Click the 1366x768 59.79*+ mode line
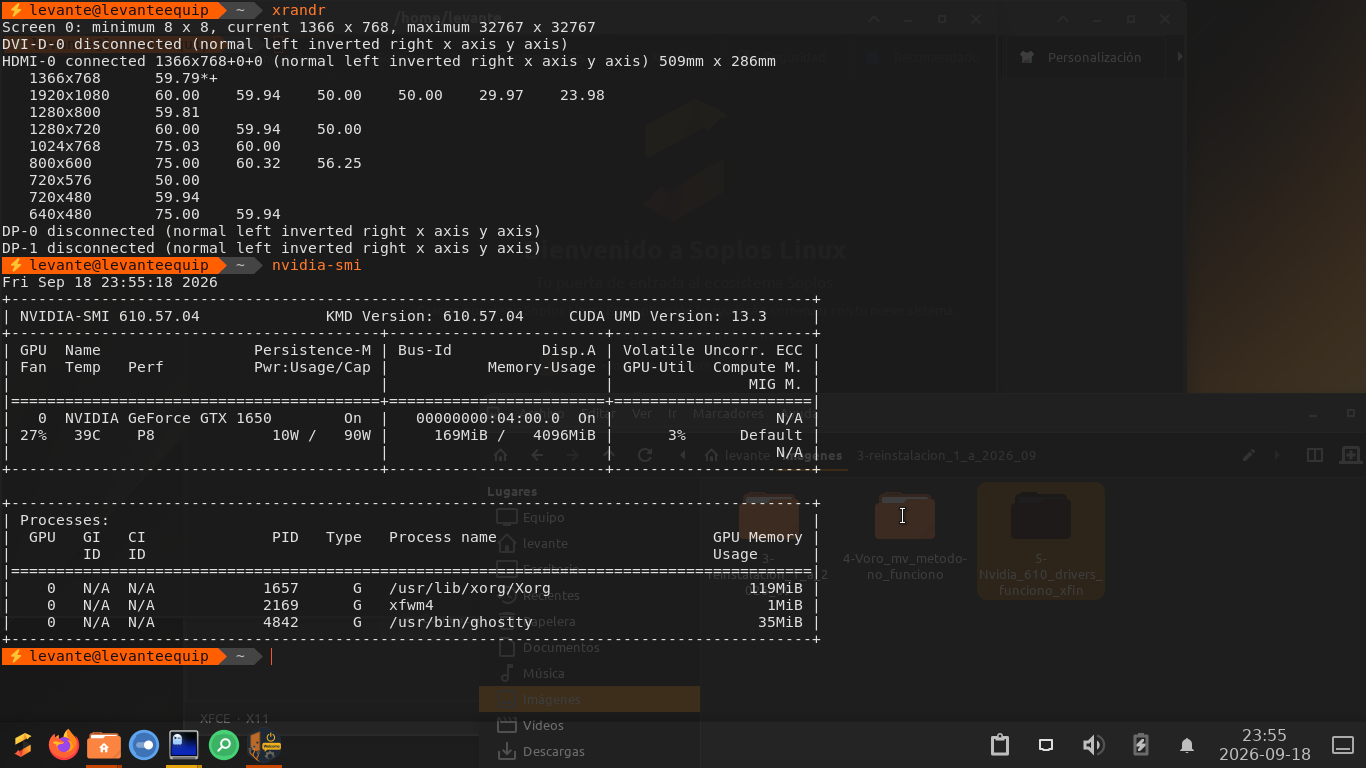The width and height of the screenshot is (1366, 768). (123, 78)
